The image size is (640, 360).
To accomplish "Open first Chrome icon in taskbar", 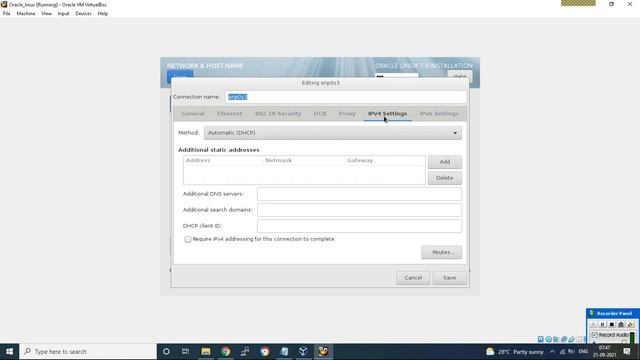I will (226, 351).
